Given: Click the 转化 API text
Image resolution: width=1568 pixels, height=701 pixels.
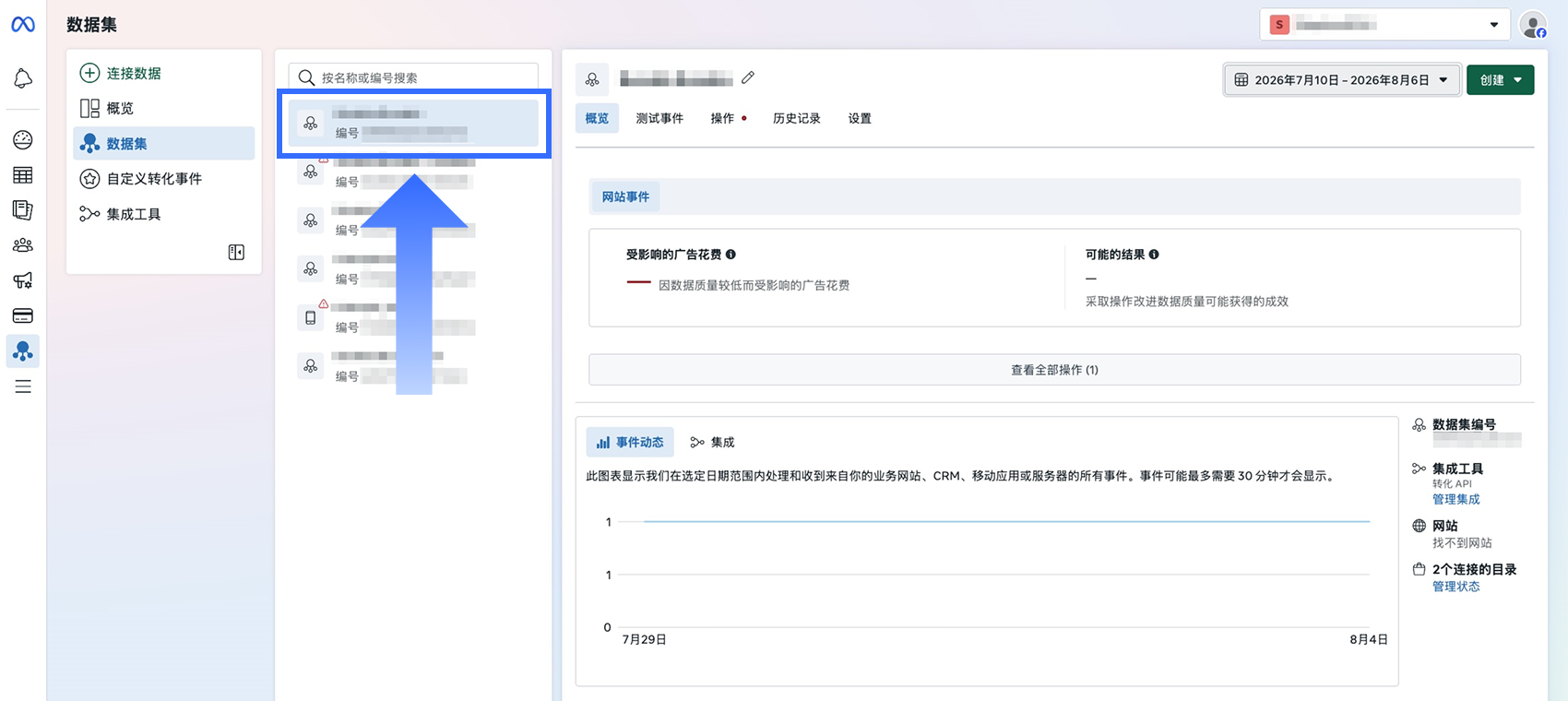Looking at the screenshot, I should click(1452, 483).
